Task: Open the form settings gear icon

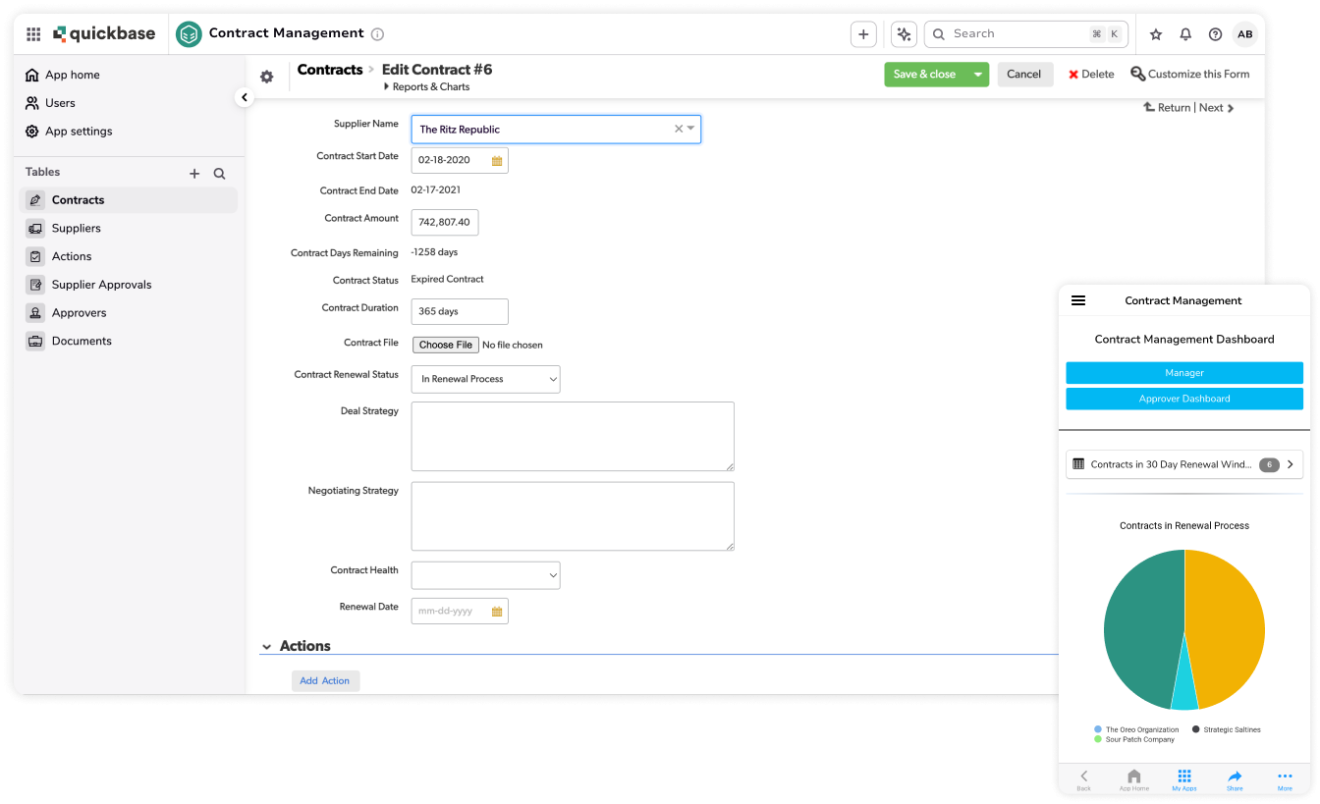Action: (x=266, y=75)
